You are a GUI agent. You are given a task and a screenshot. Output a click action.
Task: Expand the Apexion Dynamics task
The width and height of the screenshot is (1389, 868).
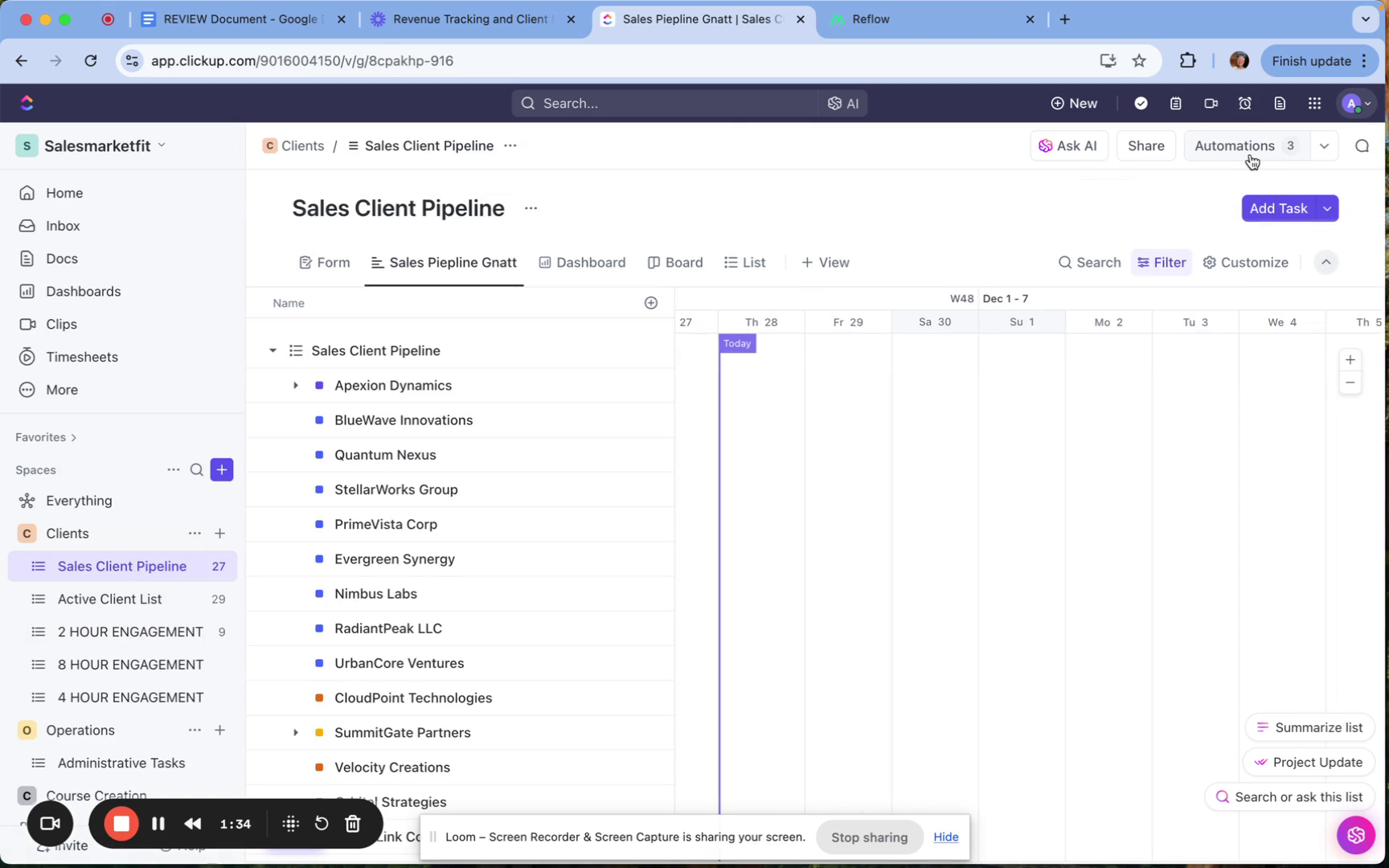click(x=296, y=386)
